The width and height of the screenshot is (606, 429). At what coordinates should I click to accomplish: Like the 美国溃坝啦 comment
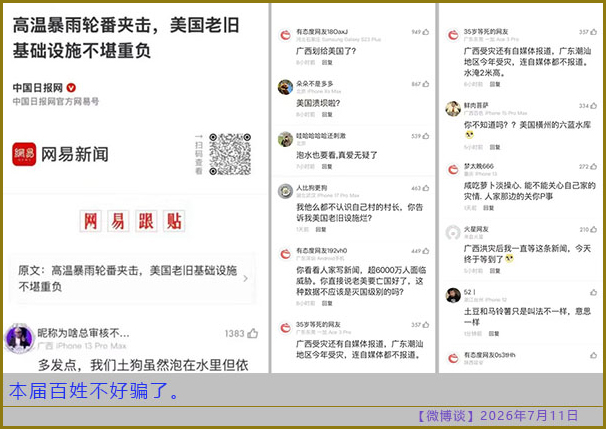point(426,84)
